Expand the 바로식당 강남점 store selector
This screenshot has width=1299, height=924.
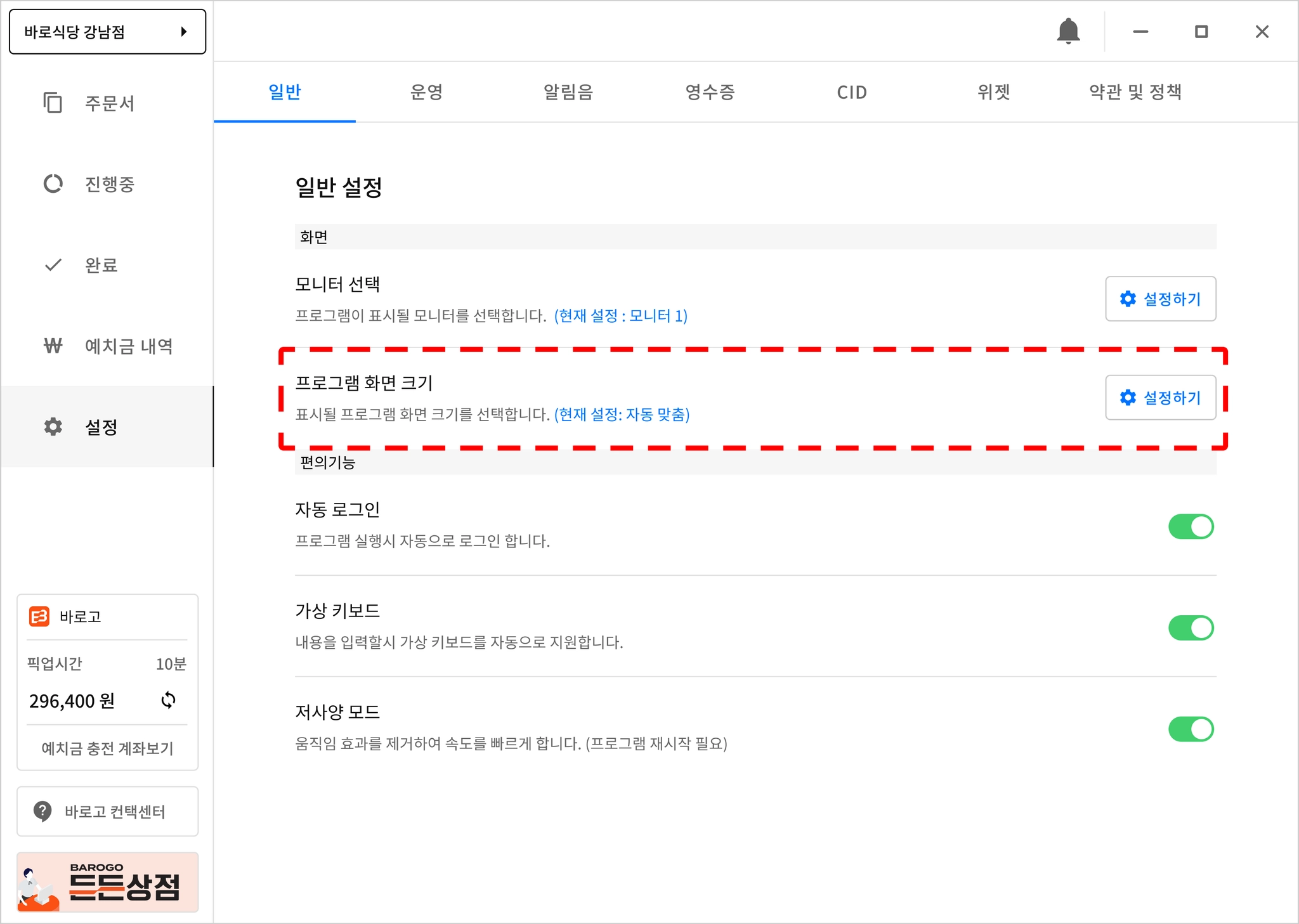pos(107,32)
